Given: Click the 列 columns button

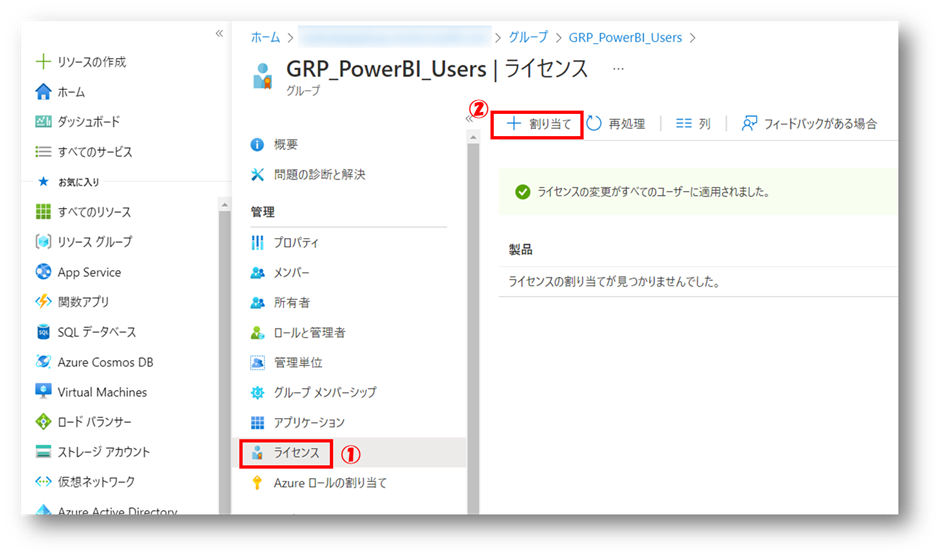Looking at the screenshot, I should [x=693, y=124].
